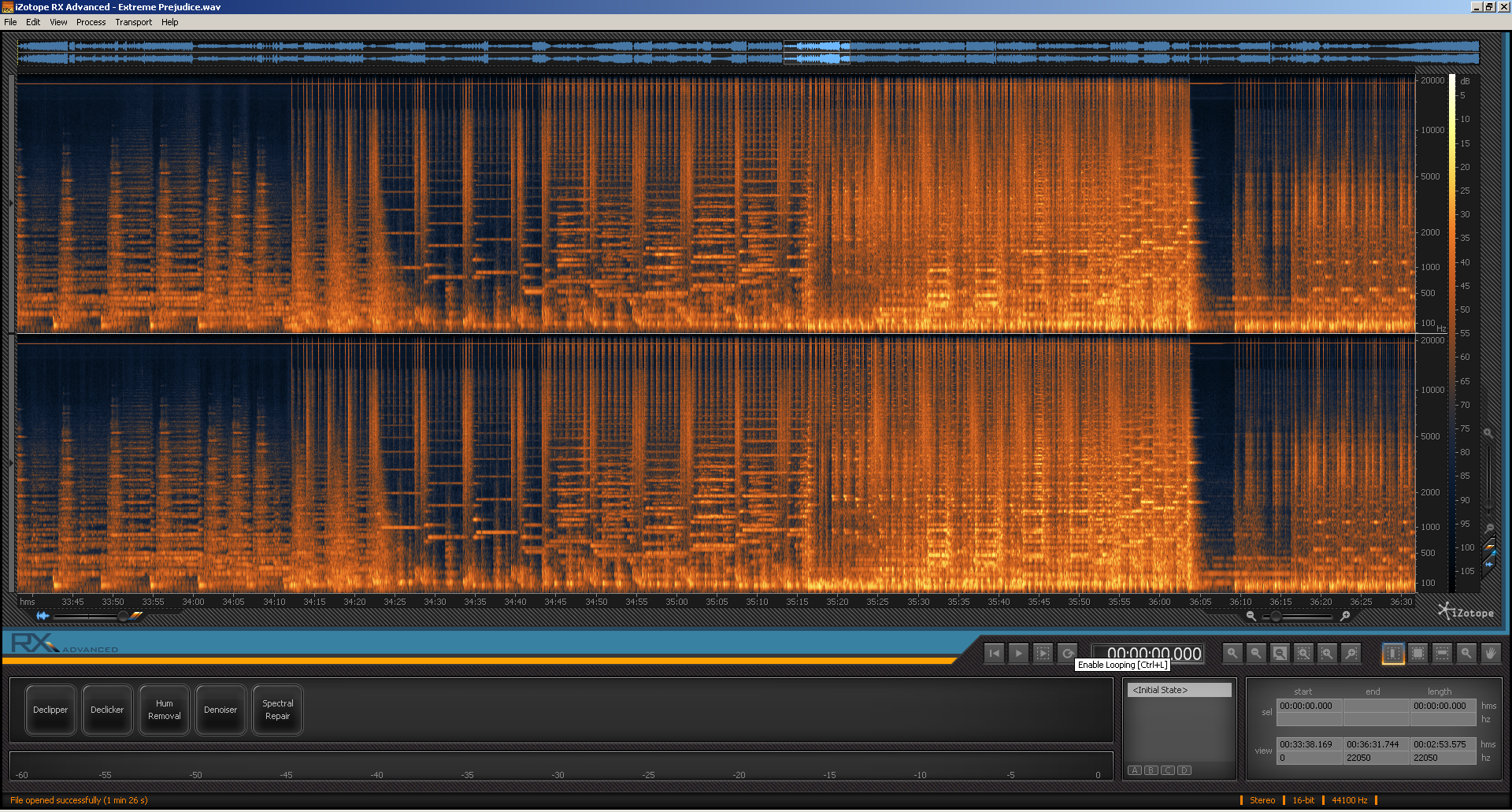
Task: Open the Declipper module
Action: click(x=50, y=710)
